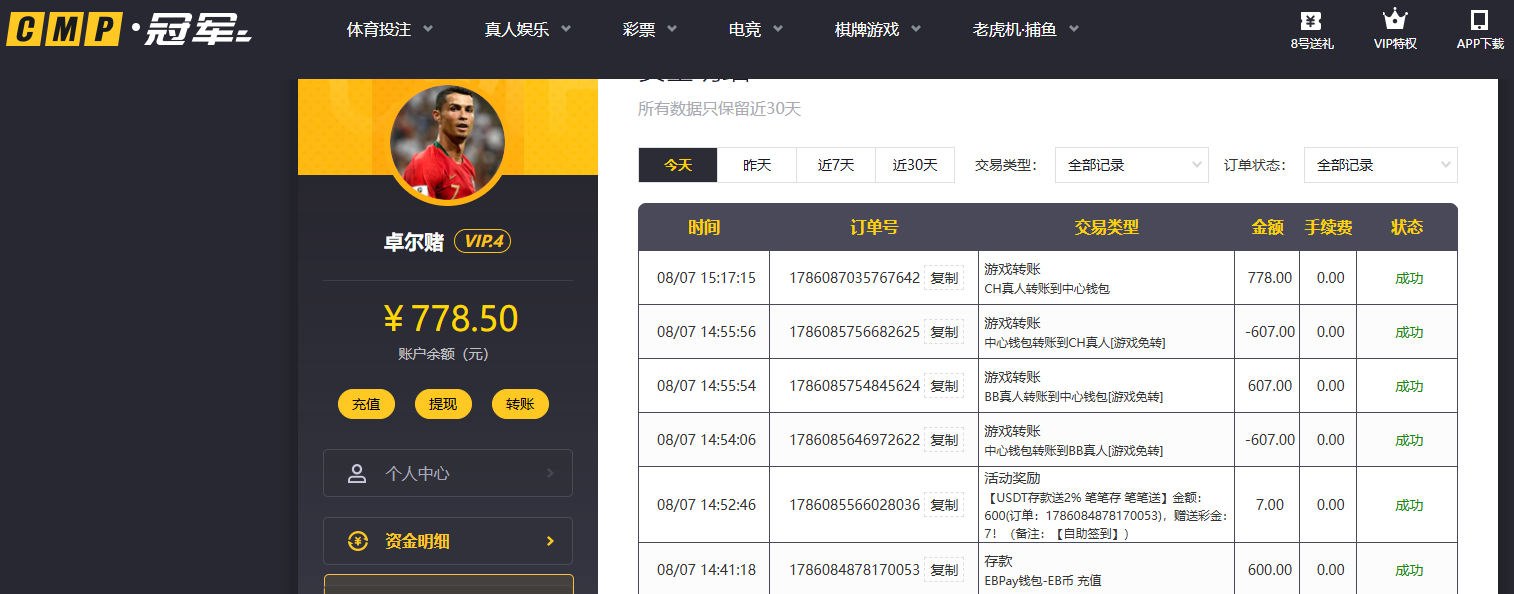Expand the 电竞 menu
The width and height of the screenshot is (1514, 594).
(x=755, y=30)
